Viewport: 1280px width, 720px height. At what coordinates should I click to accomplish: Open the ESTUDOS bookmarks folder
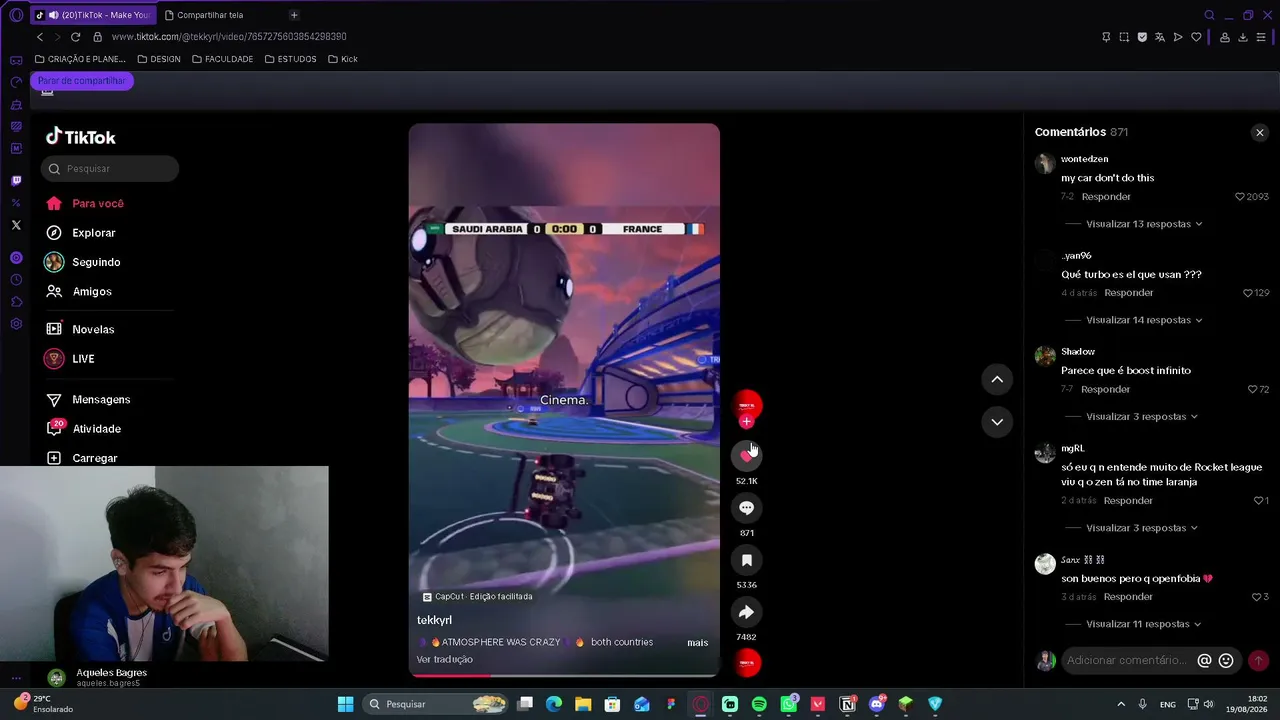[291, 59]
